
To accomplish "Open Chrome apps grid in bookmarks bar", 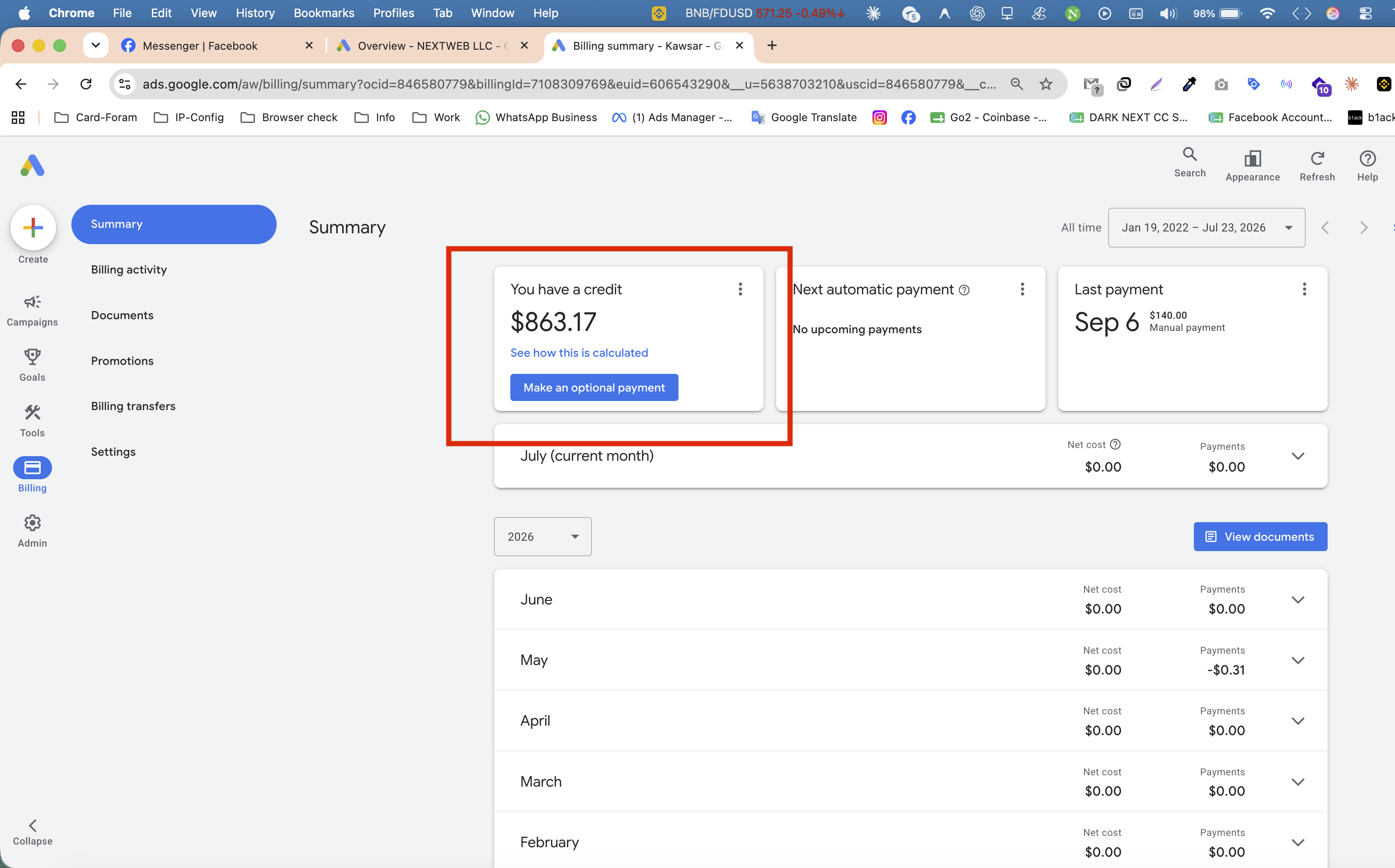I will 18,117.
